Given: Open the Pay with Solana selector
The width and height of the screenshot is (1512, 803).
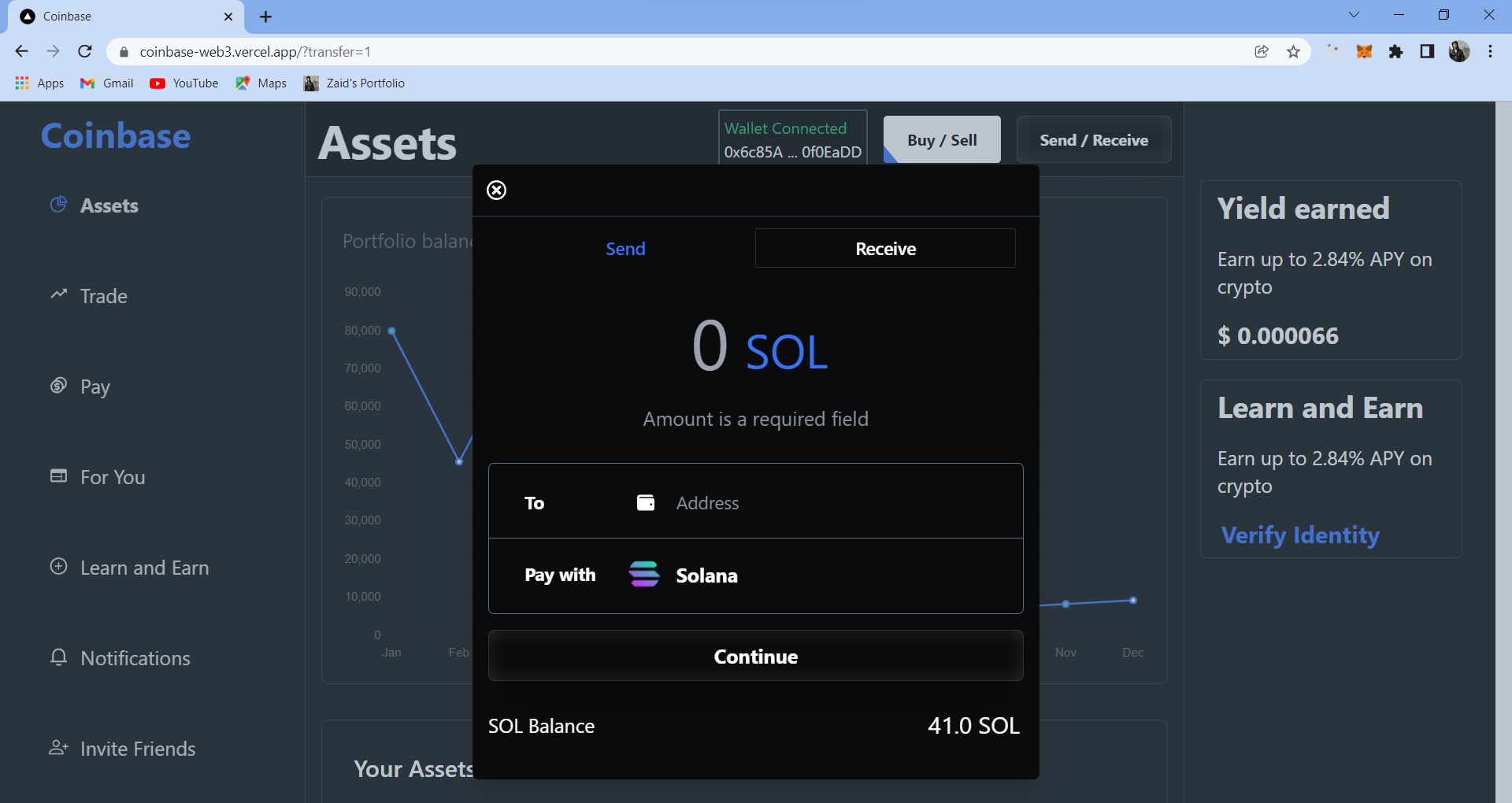Looking at the screenshot, I should click(756, 575).
